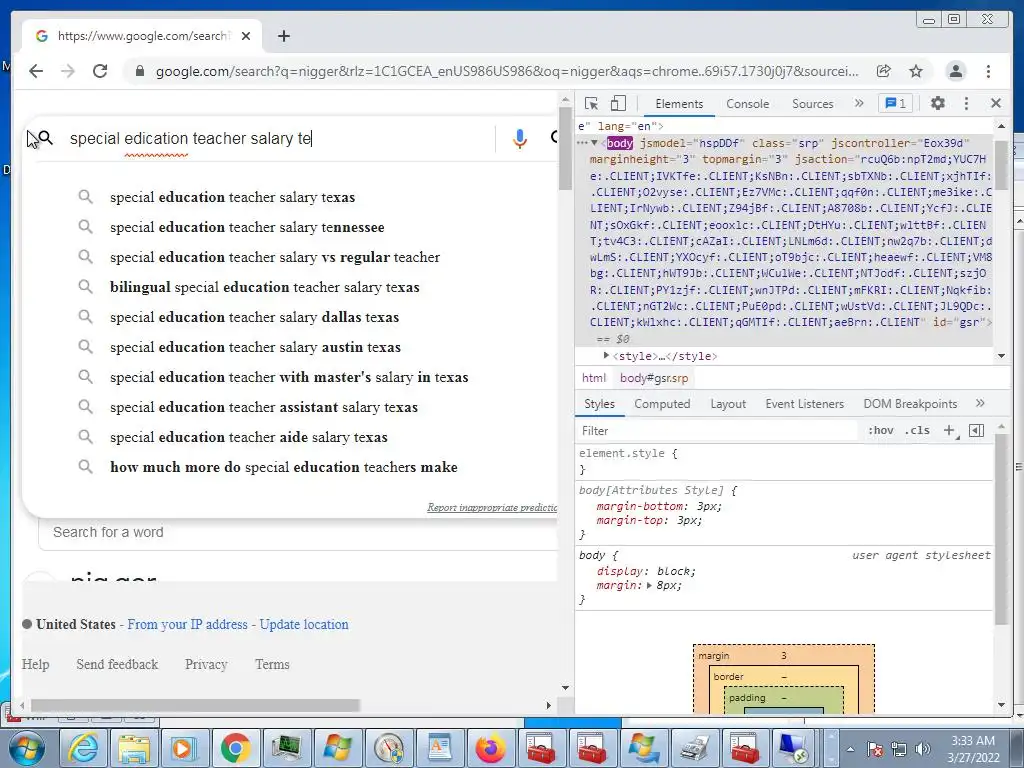The height and width of the screenshot is (768, 1024).
Task: Open the Help footer link
Action: tap(35, 664)
